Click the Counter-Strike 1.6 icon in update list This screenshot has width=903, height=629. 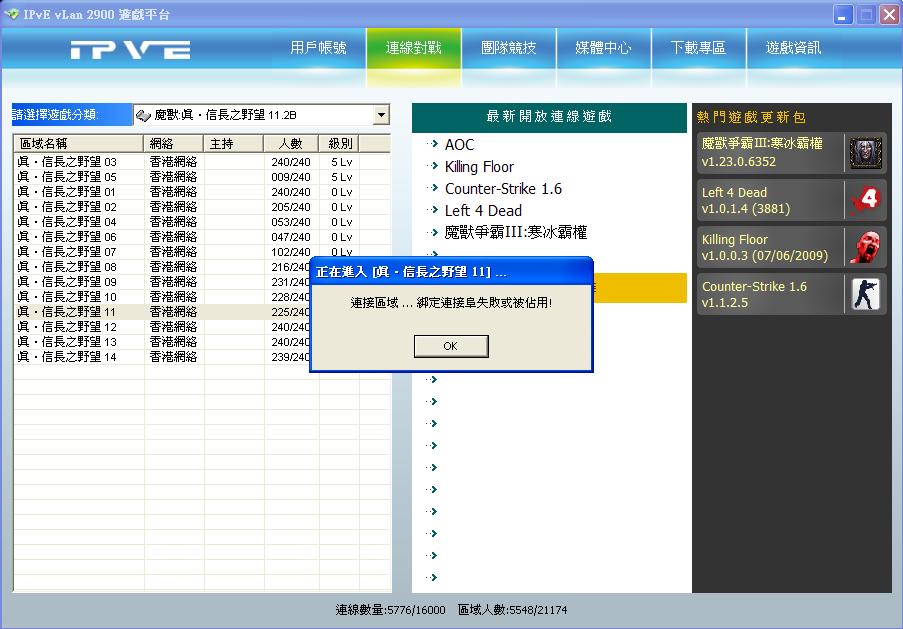click(x=864, y=293)
